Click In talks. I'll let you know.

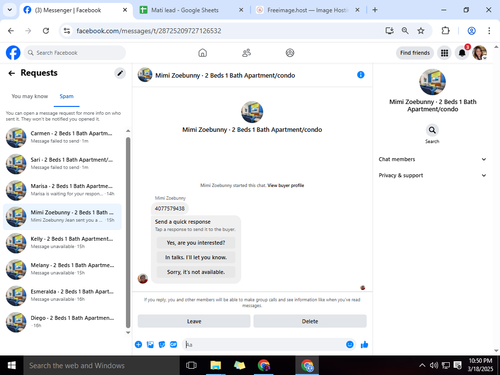click(196, 257)
